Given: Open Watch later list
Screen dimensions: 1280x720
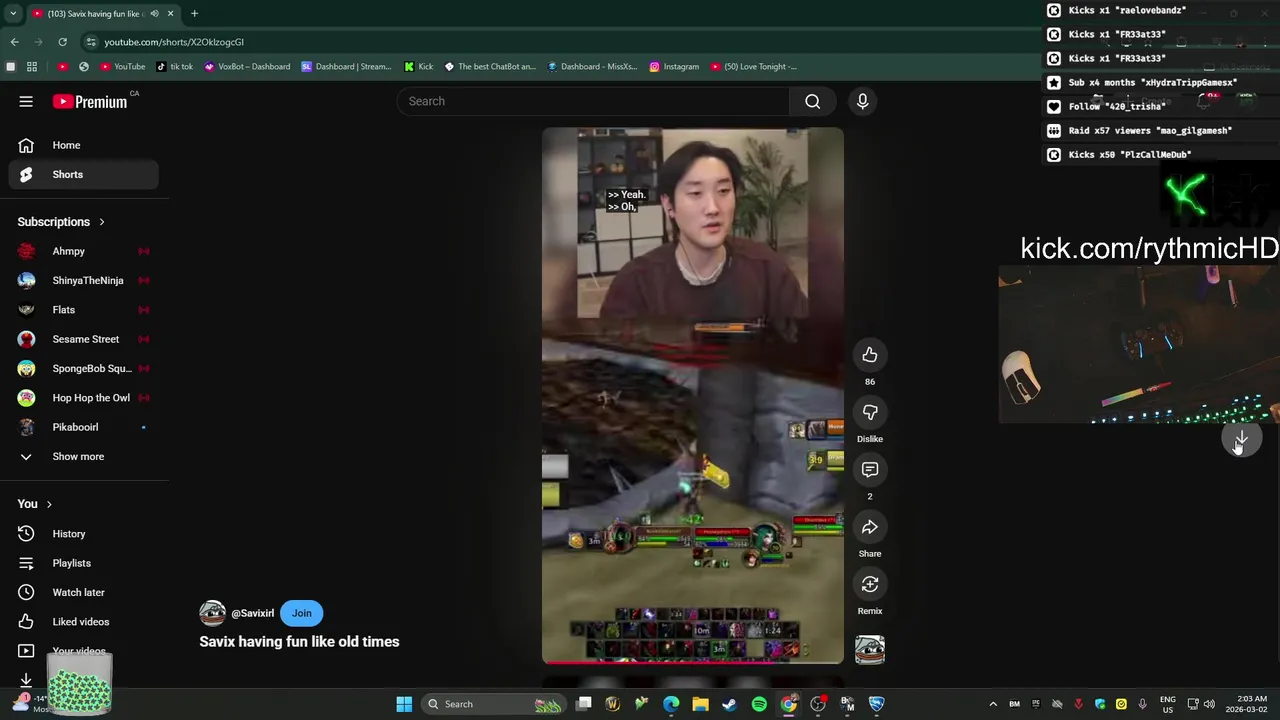Looking at the screenshot, I should click(84, 592).
